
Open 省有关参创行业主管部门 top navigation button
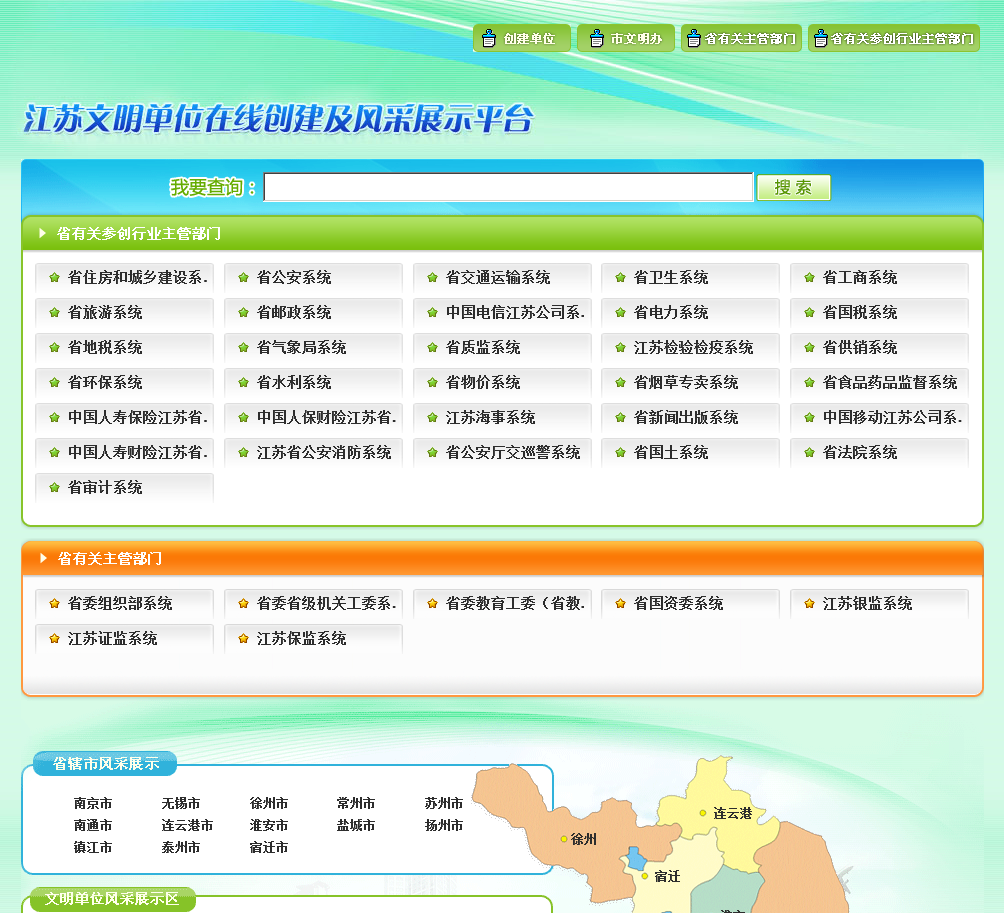coord(894,39)
